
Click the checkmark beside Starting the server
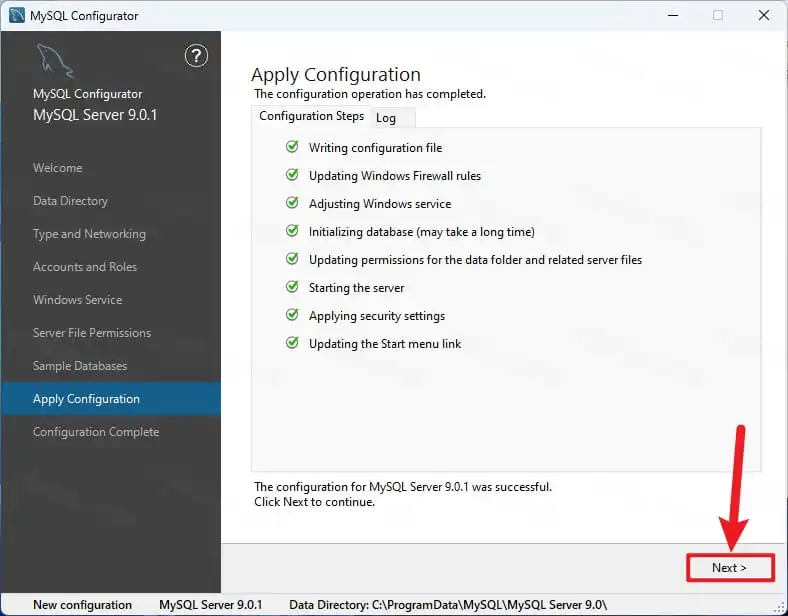click(292, 287)
